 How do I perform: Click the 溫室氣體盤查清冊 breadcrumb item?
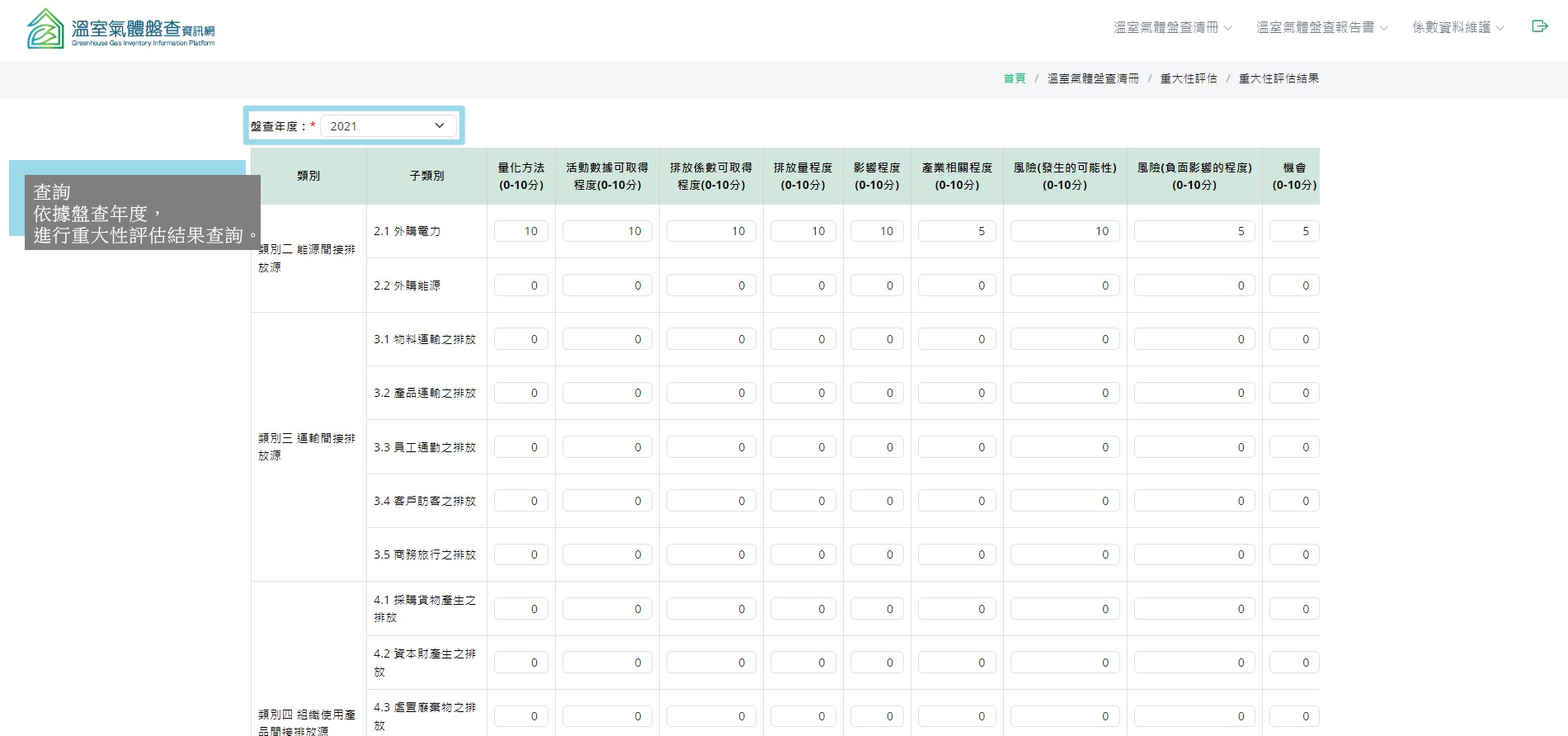[x=1093, y=78]
